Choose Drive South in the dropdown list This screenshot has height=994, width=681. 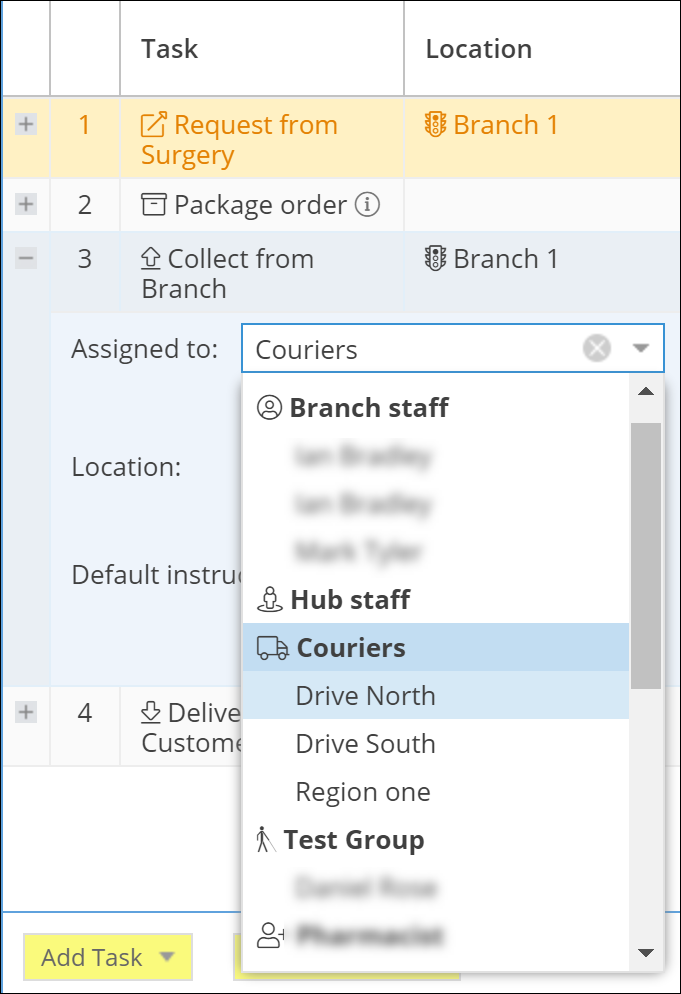365,744
